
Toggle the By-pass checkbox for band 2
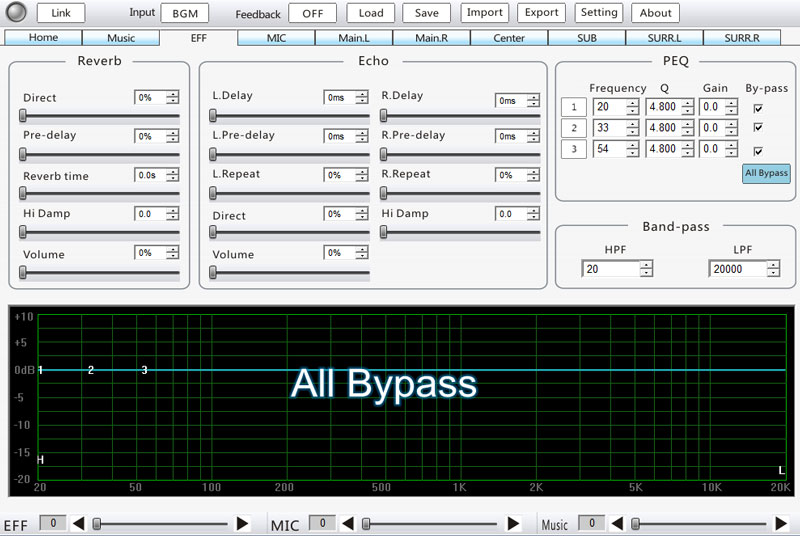(758, 128)
